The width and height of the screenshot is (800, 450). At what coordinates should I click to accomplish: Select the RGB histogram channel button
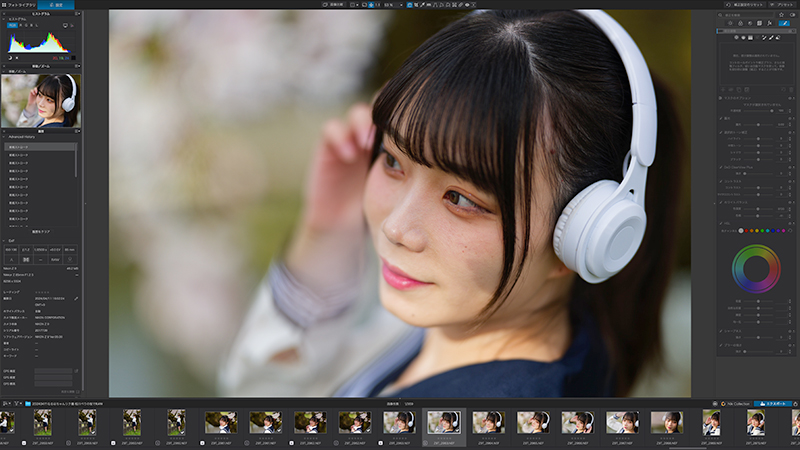coord(12,25)
